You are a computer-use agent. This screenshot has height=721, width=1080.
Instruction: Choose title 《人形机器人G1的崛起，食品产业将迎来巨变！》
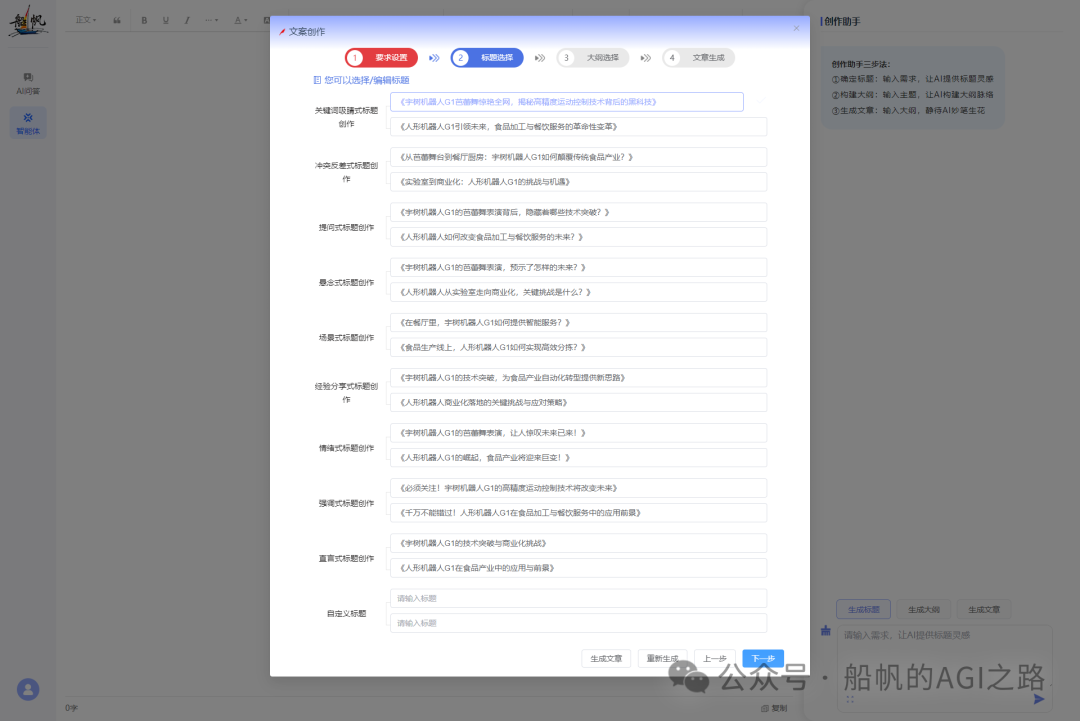579,457
